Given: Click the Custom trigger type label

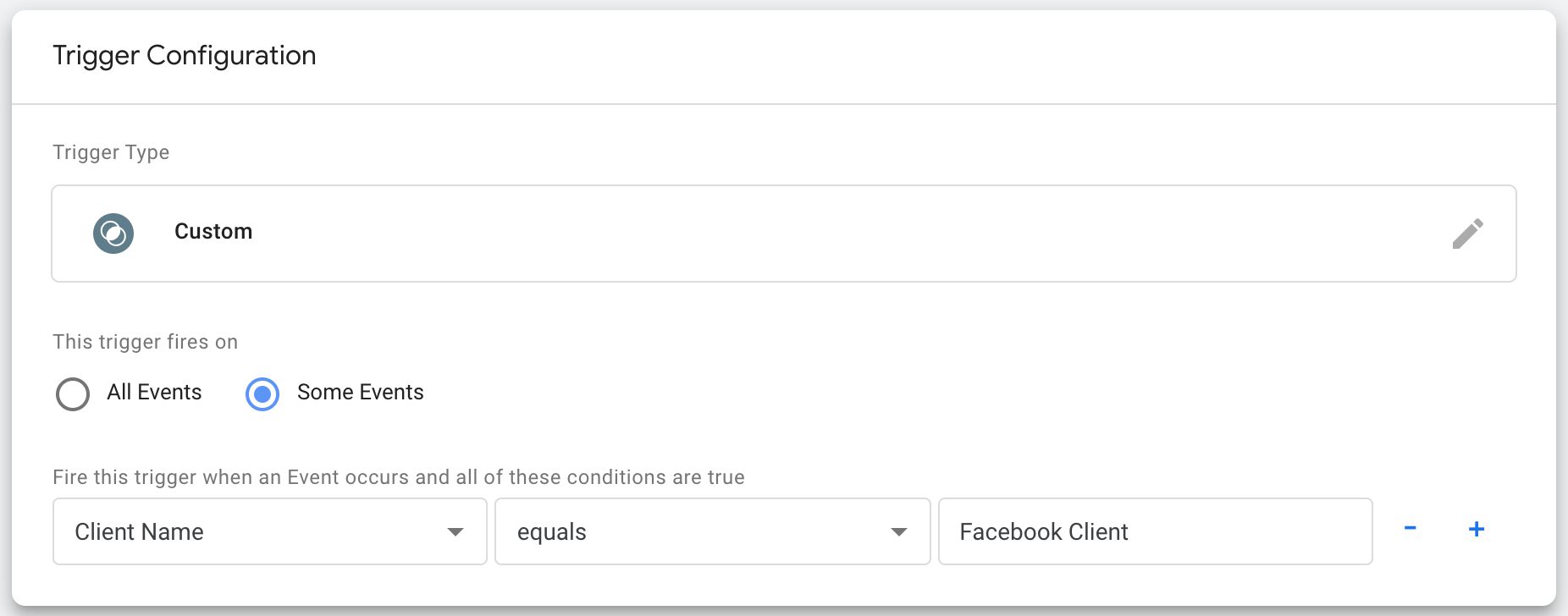Looking at the screenshot, I should pyautogui.click(x=213, y=231).
